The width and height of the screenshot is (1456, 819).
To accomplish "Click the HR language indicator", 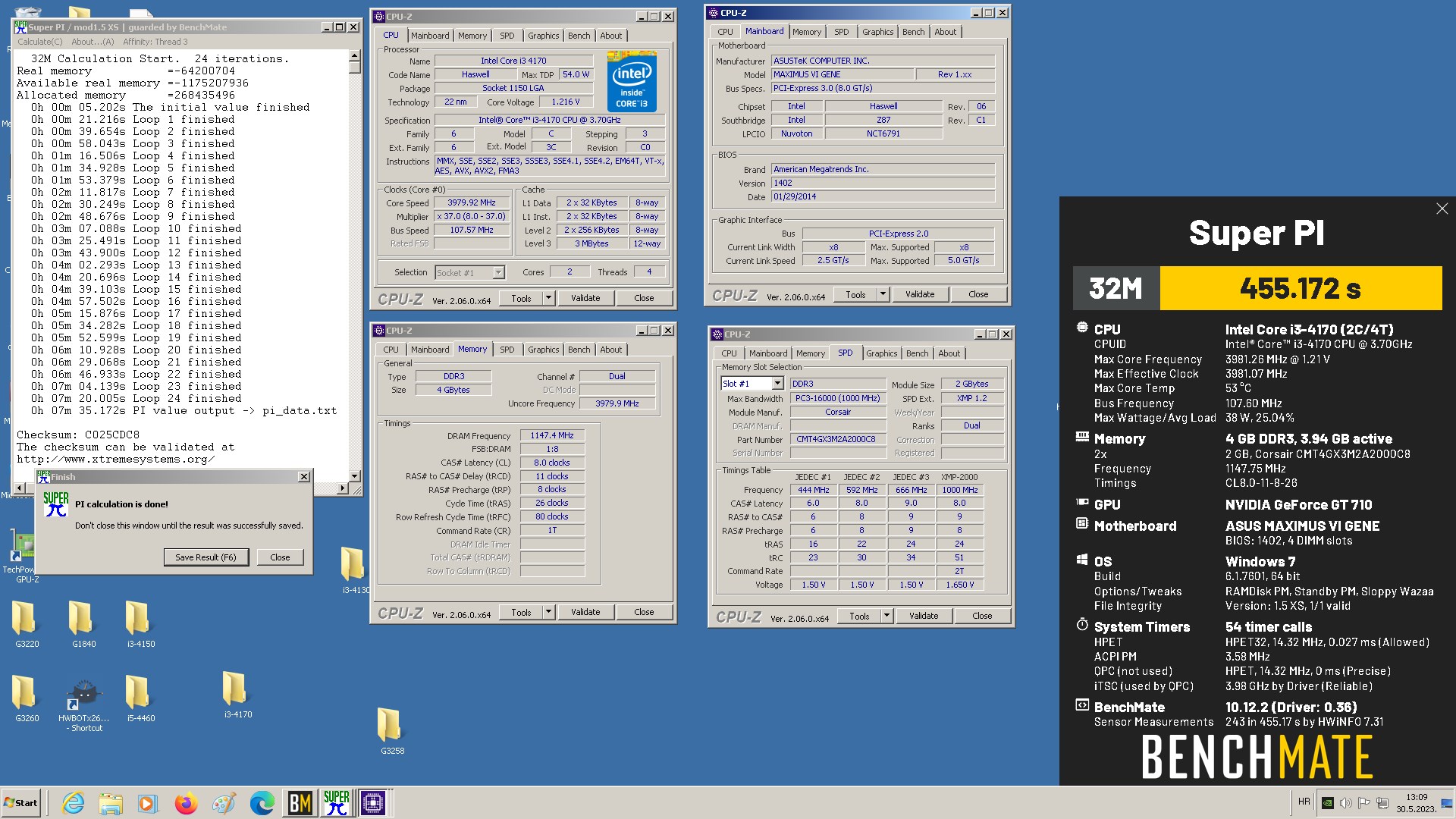I will 1304,802.
